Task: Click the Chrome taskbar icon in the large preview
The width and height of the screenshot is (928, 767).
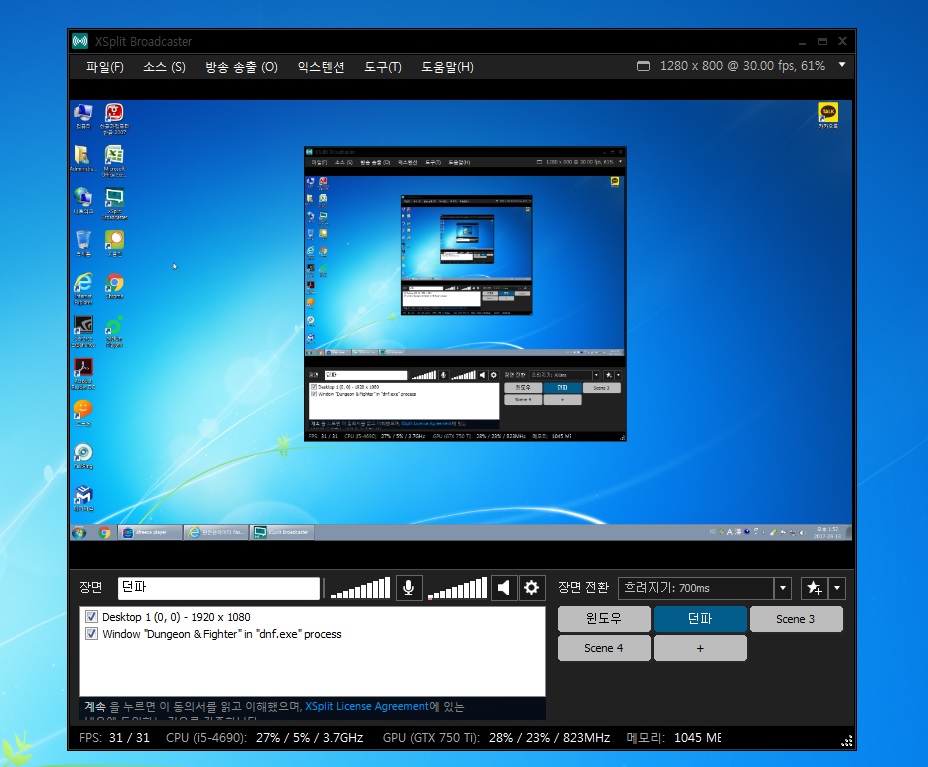Action: tap(104, 533)
